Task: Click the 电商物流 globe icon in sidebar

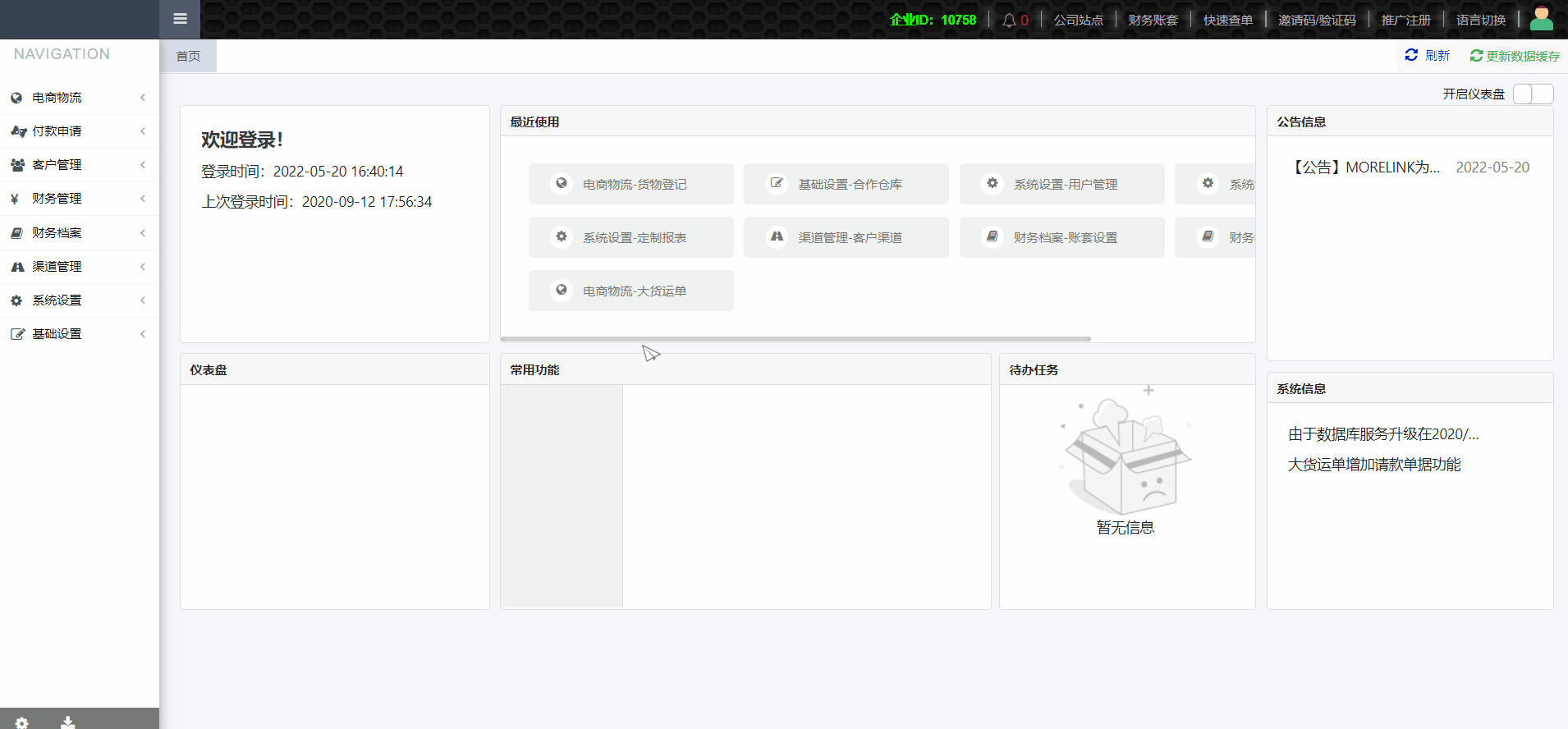Action: pos(16,98)
